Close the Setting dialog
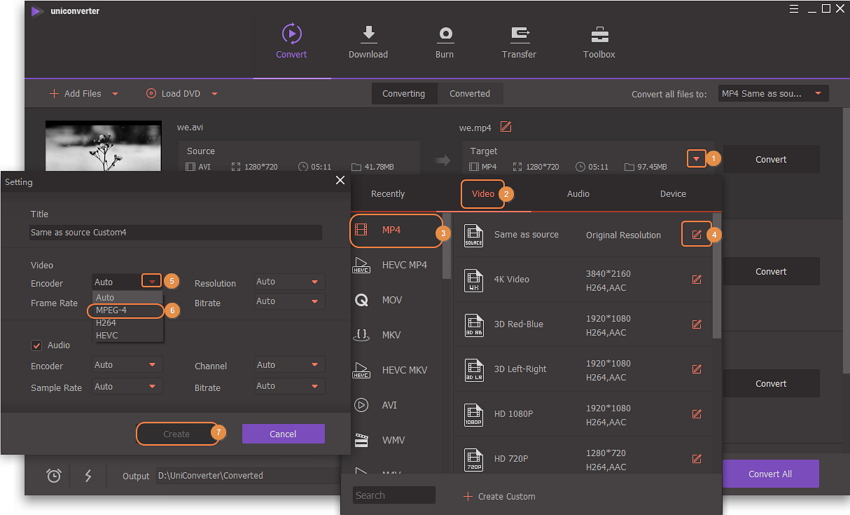Viewport: 850px width, 515px height. (340, 180)
